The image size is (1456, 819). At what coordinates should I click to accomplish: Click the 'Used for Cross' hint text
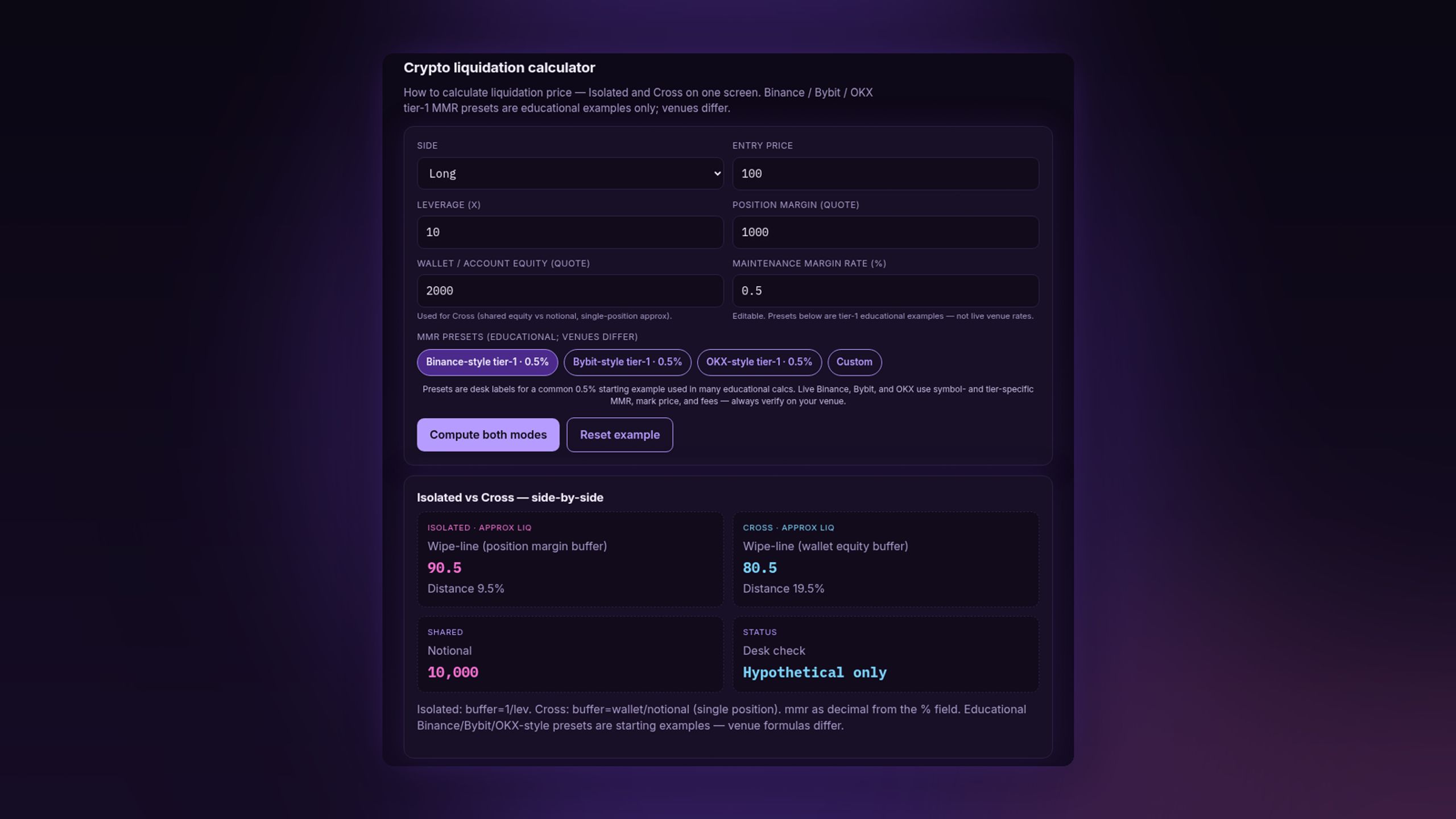click(x=544, y=316)
